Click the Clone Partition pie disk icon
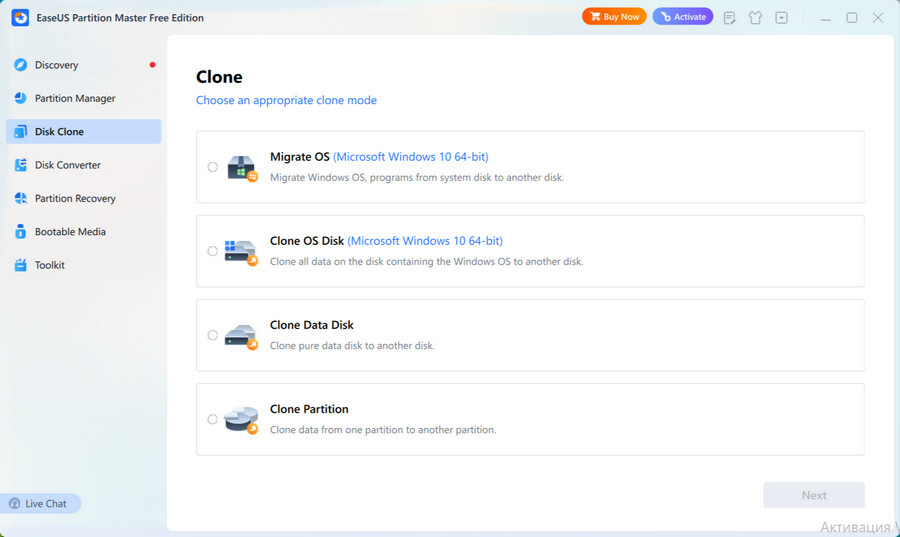The width and height of the screenshot is (900, 537). 241,420
